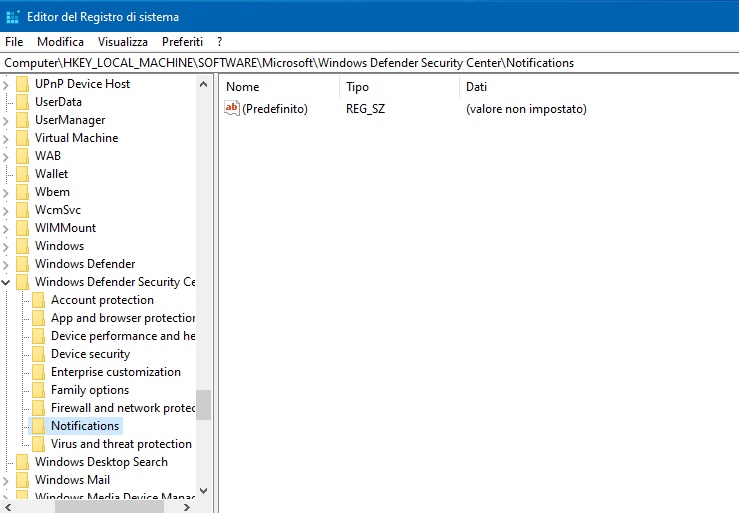Select the Windows key in the tree
This screenshot has height=513, width=739.
(59, 246)
